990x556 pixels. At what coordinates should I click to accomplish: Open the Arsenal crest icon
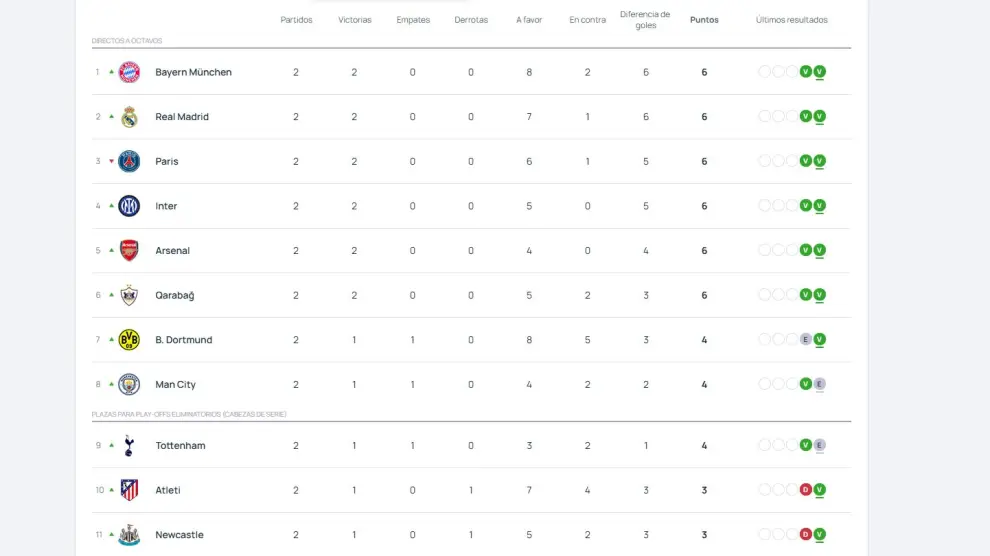(129, 250)
